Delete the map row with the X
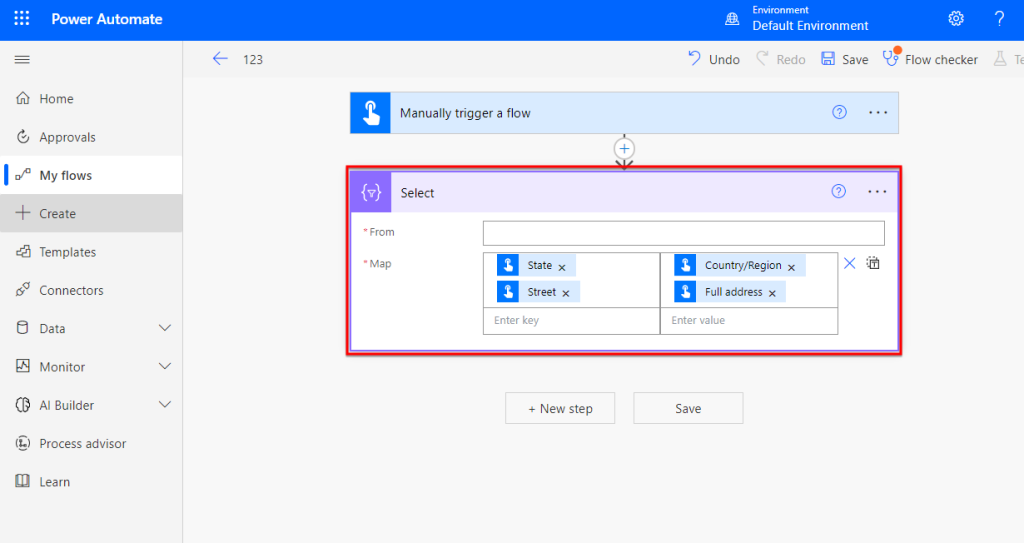1024x543 pixels. pyautogui.click(x=849, y=263)
